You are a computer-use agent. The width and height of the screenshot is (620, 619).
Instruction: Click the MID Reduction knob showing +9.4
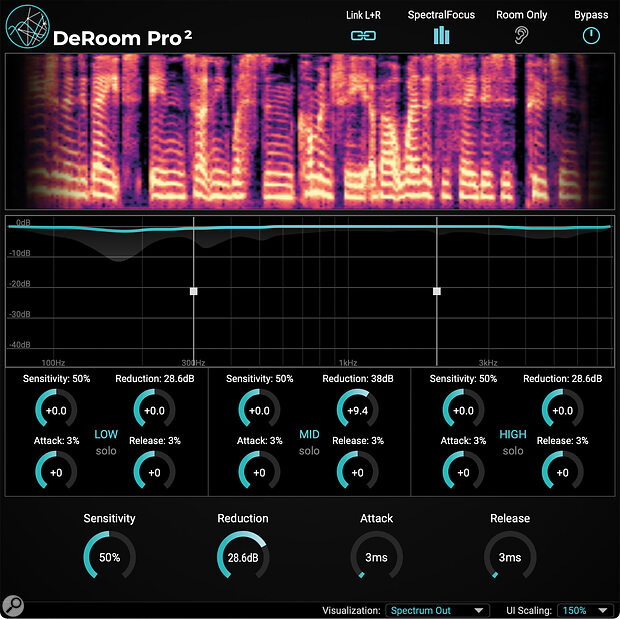tap(357, 410)
